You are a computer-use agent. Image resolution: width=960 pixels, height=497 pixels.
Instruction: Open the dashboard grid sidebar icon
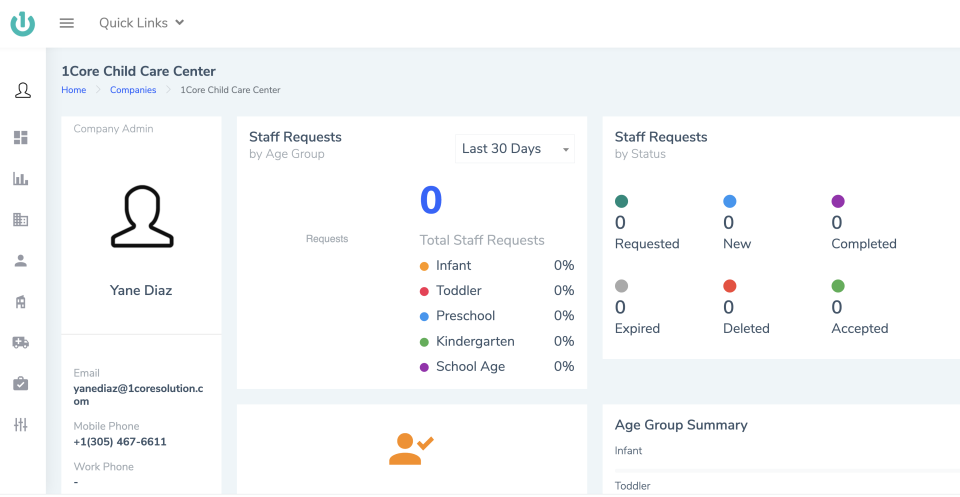21,138
